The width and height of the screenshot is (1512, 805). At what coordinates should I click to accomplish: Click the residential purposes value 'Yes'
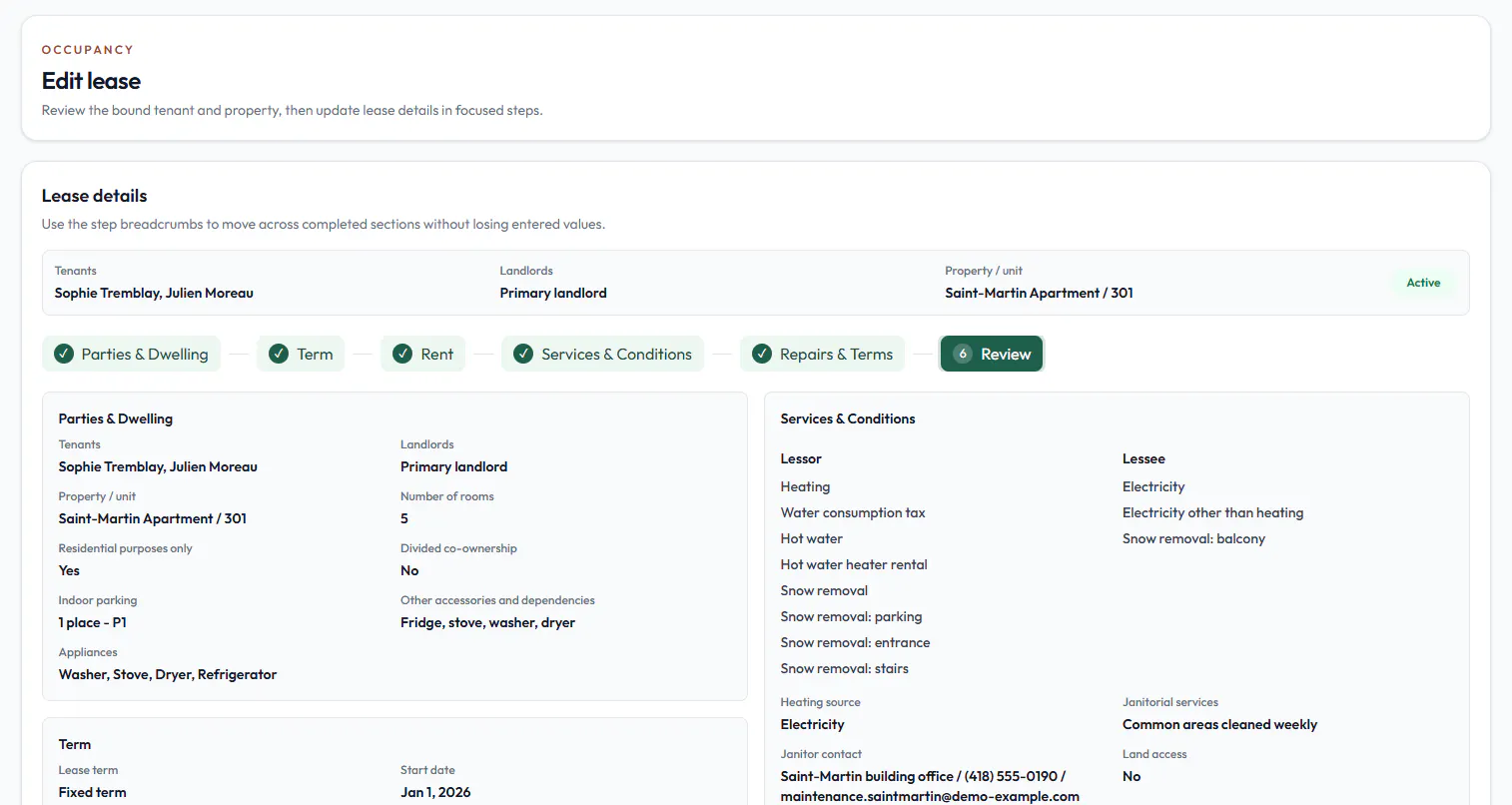tap(69, 570)
